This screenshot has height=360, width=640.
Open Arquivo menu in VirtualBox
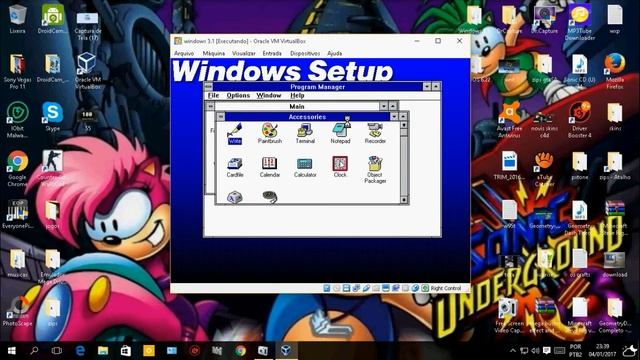point(184,53)
